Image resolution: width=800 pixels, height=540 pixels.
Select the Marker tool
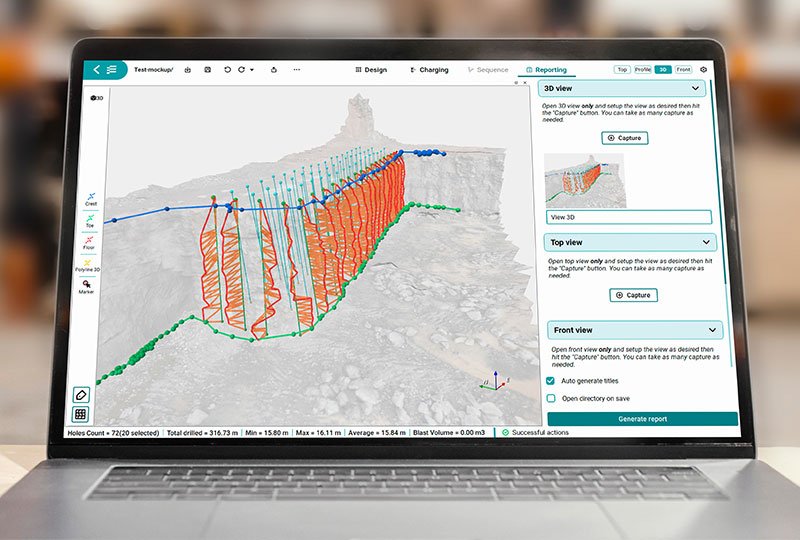(x=89, y=285)
